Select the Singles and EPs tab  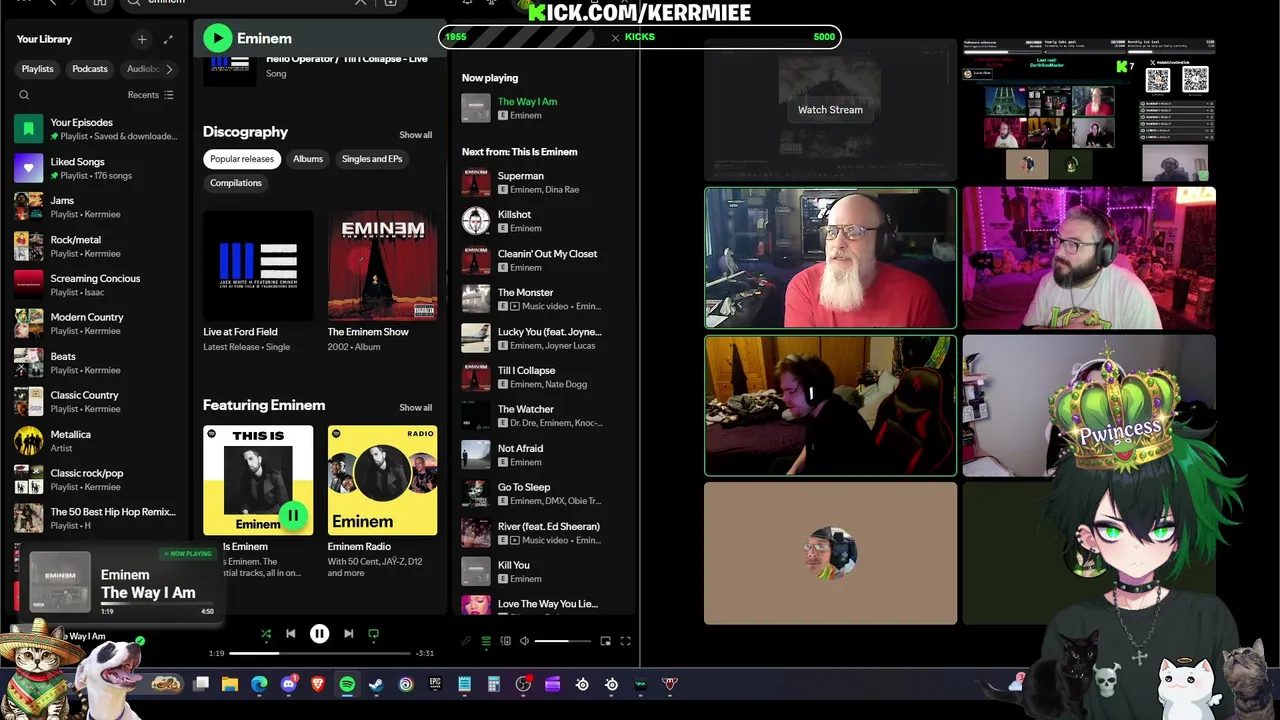tap(372, 159)
